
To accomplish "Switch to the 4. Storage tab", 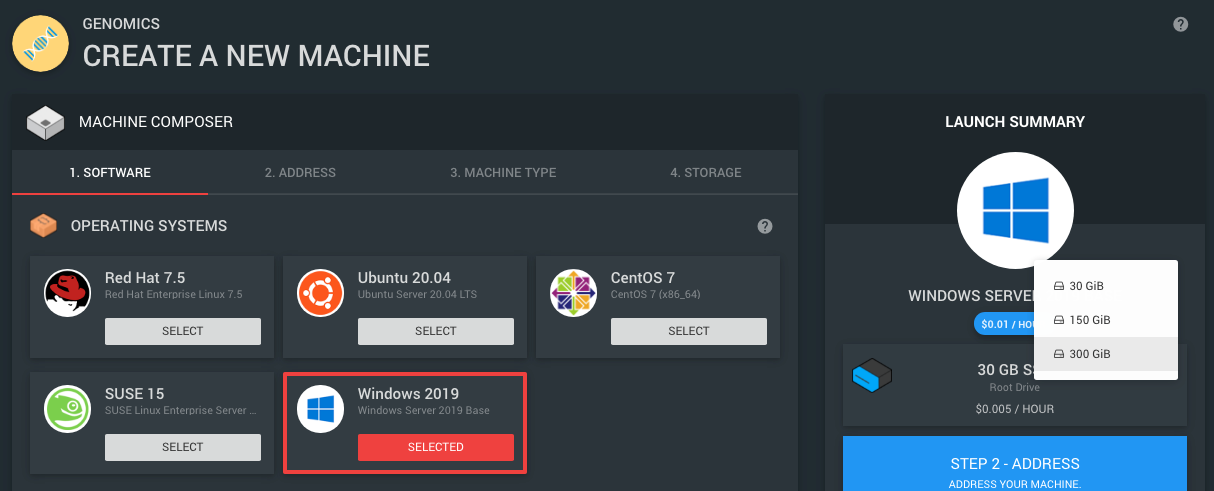I will [x=706, y=172].
